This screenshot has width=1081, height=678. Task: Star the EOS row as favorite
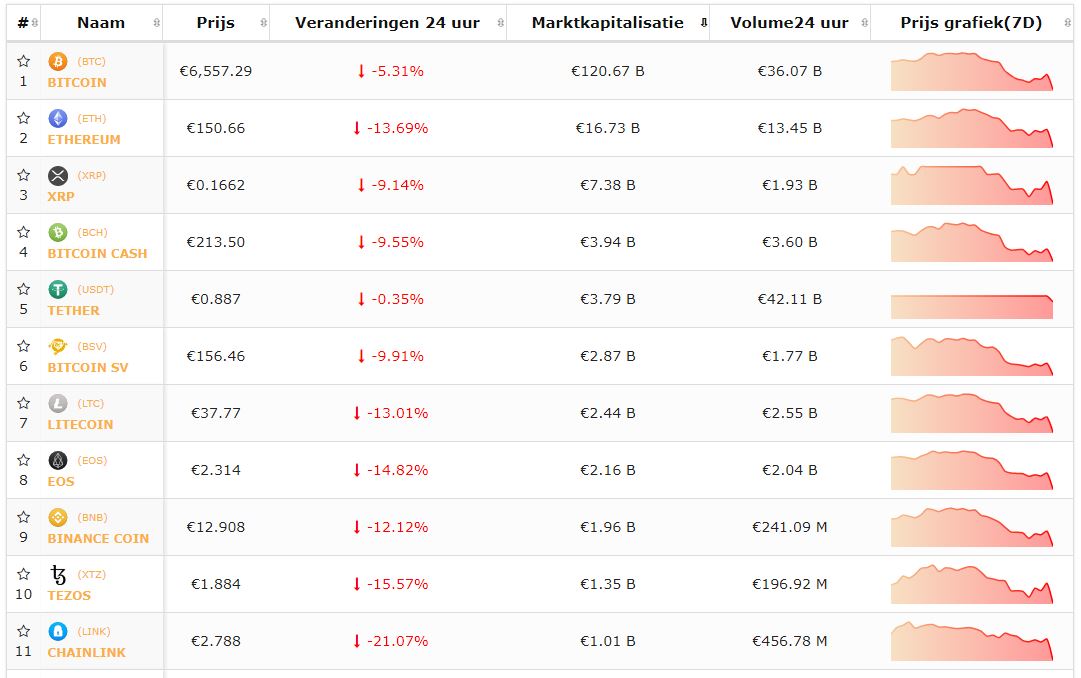coord(24,461)
